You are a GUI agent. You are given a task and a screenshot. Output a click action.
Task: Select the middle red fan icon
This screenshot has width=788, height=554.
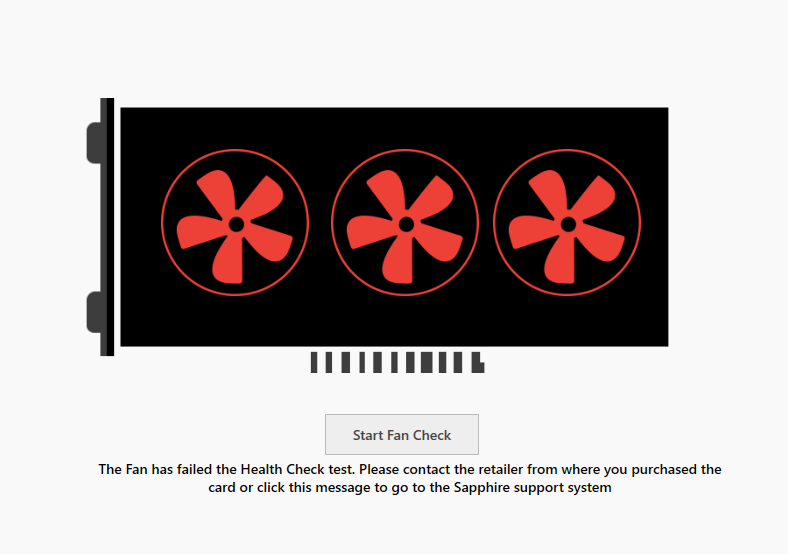[x=405, y=223]
